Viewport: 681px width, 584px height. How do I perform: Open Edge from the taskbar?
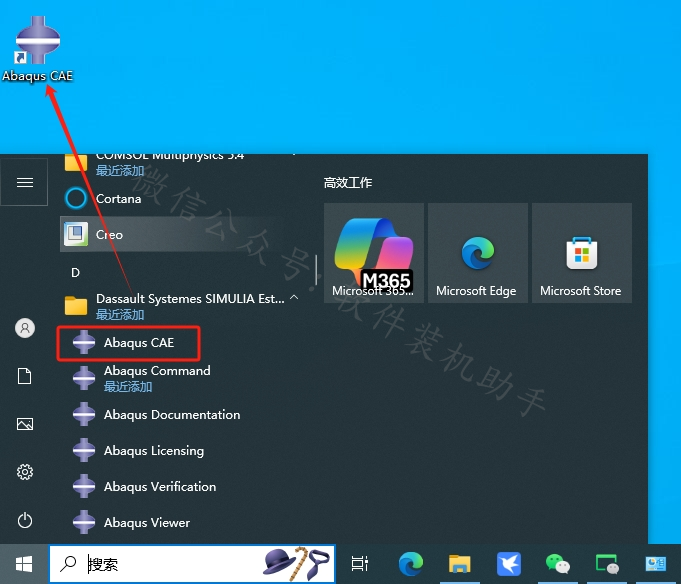[411, 564]
